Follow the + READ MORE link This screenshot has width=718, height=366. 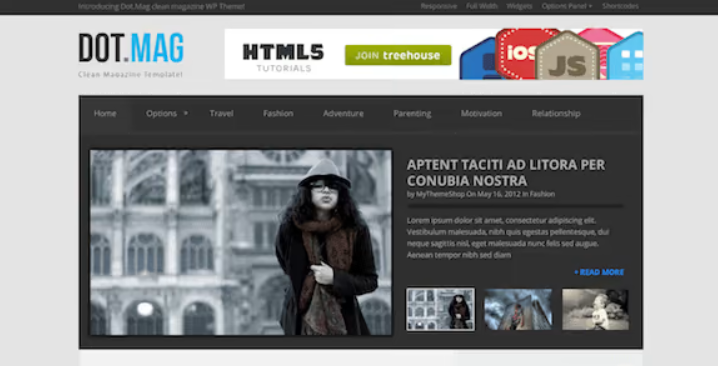coord(599,272)
